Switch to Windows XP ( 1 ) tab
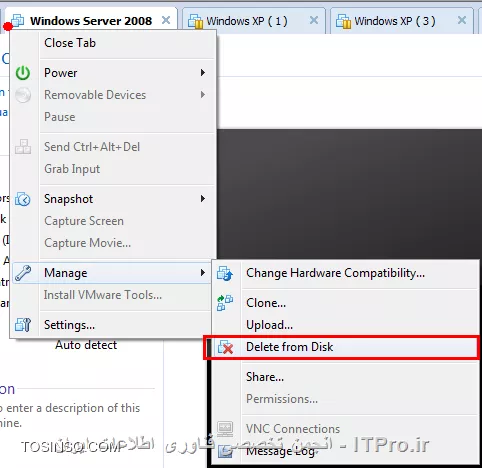Screen dimensions: 482x468 point(254,21)
